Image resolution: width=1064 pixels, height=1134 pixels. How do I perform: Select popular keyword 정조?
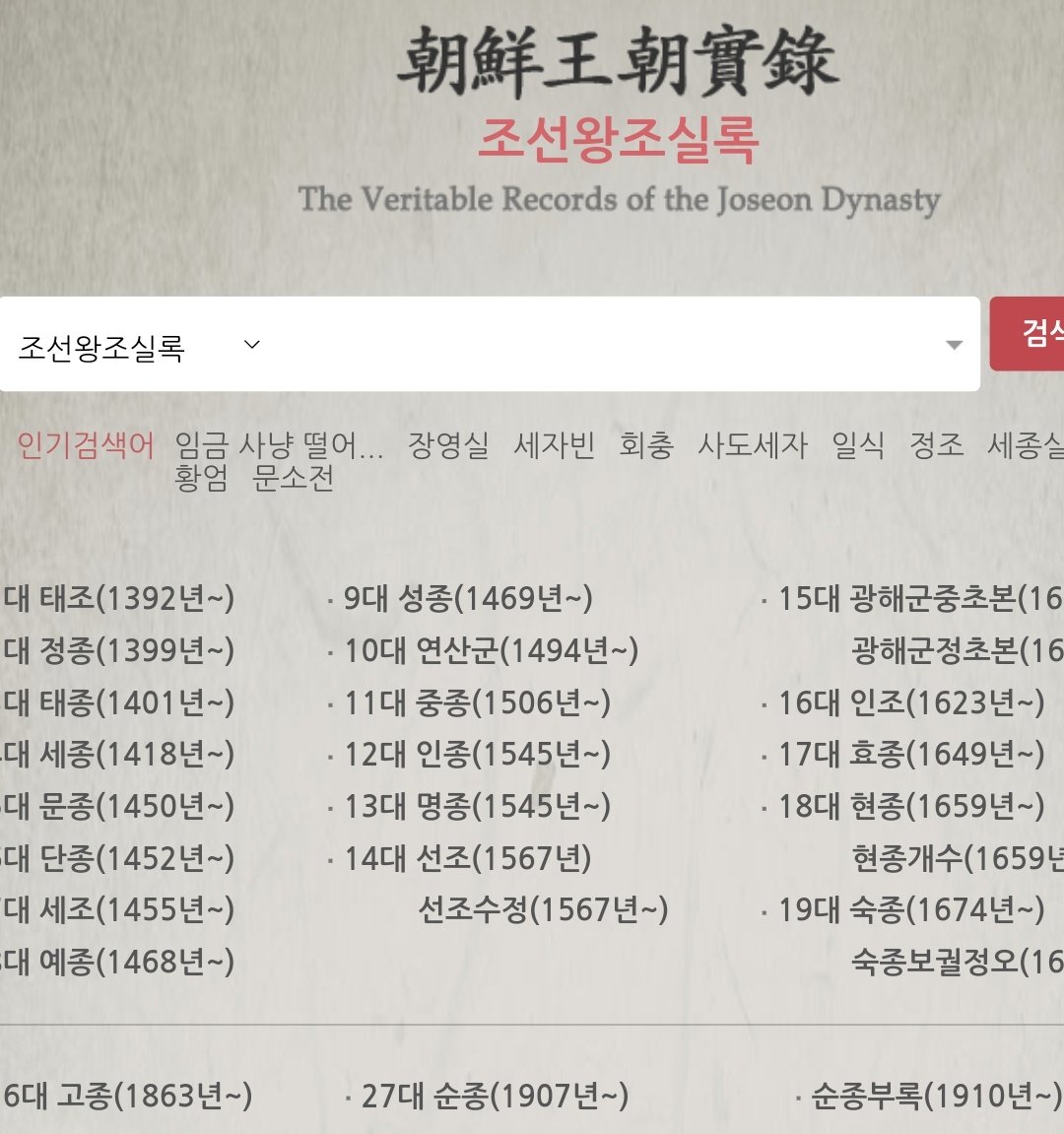coord(936,444)
